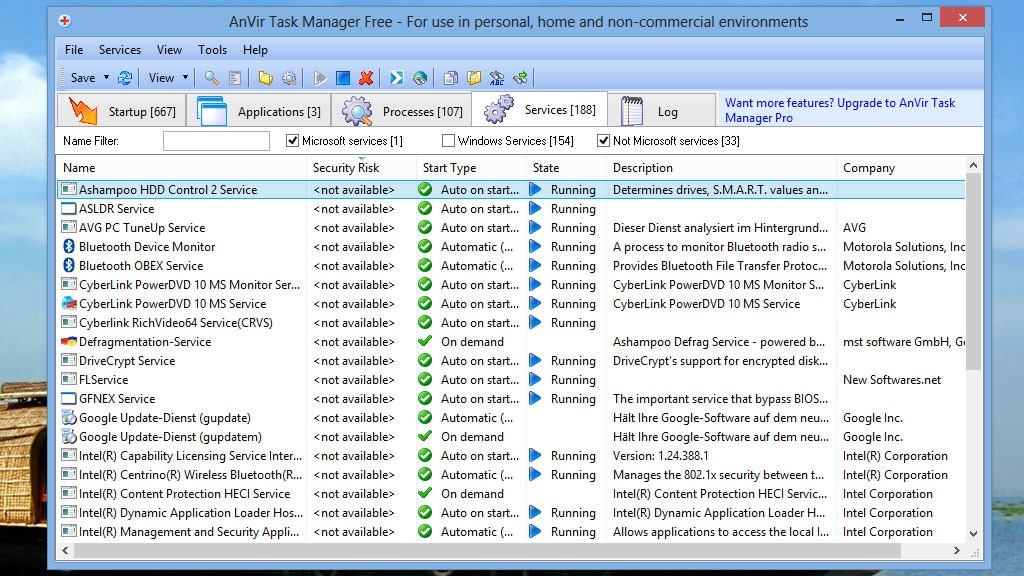Click the red cross app icon in title bar
The height and width of the screenshot is (576, 1024).
65,21
